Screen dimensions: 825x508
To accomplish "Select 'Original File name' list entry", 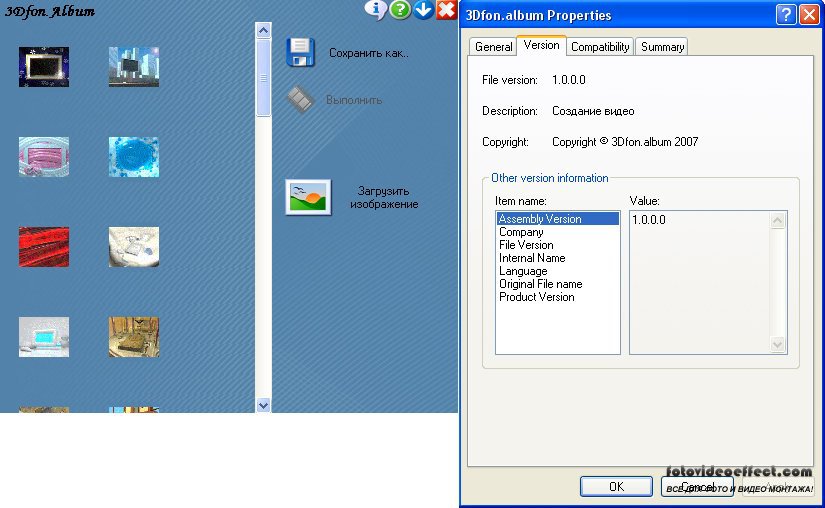I will [x=557, y=284].
